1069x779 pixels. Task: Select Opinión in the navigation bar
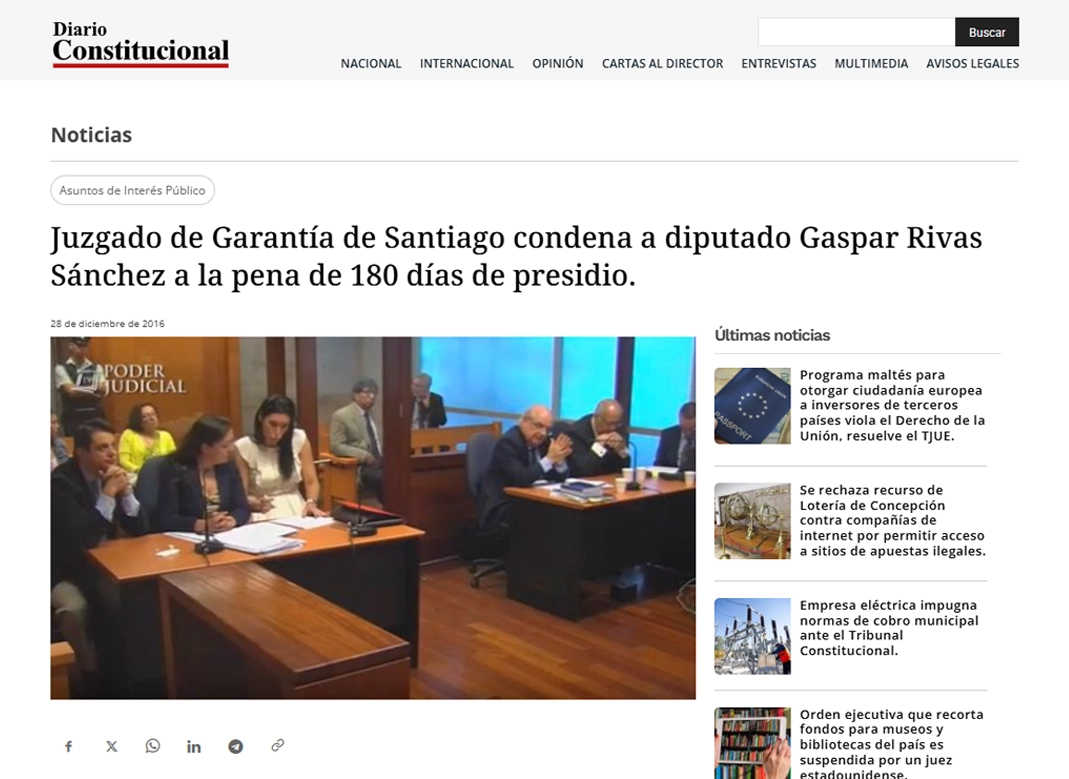pos(557,63)
